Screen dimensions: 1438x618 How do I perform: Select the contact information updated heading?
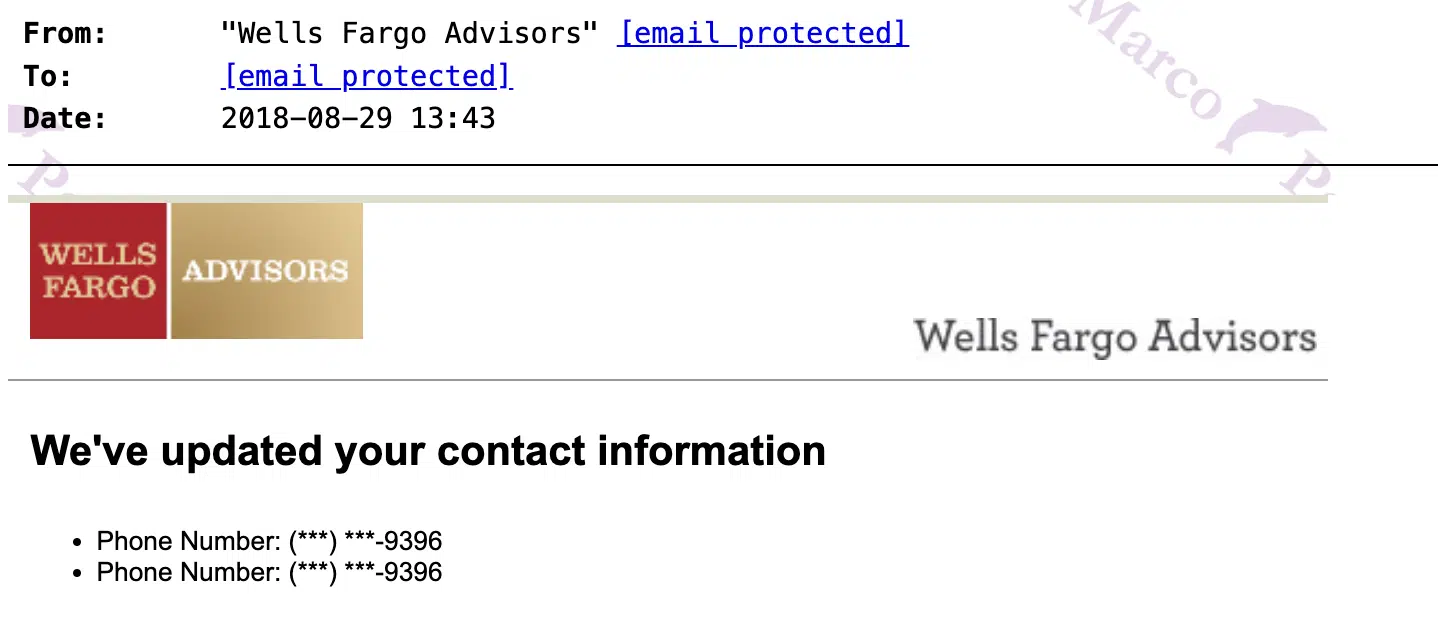click(x=428, y=451)
